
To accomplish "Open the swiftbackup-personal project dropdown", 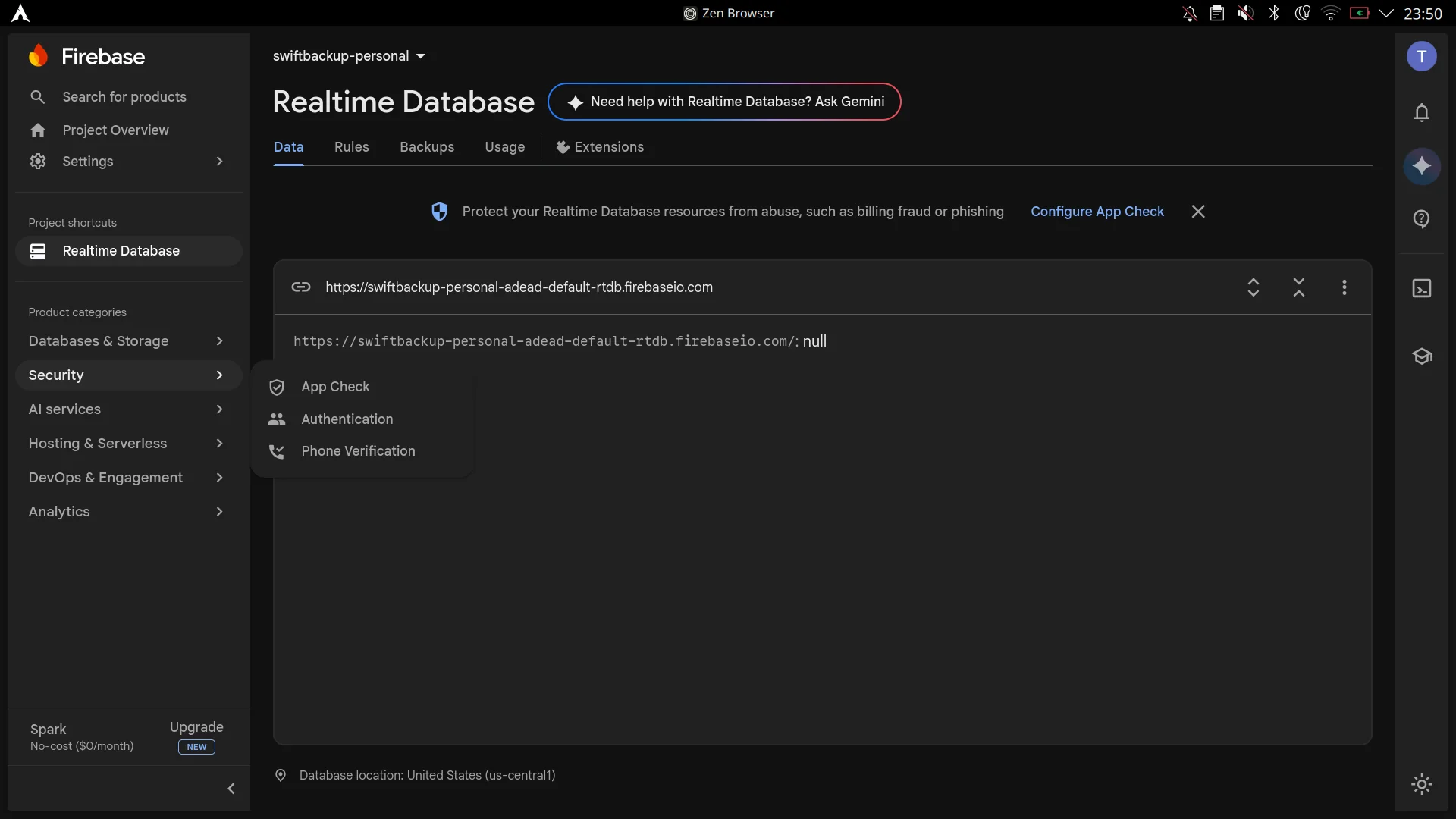I will 349,56.
